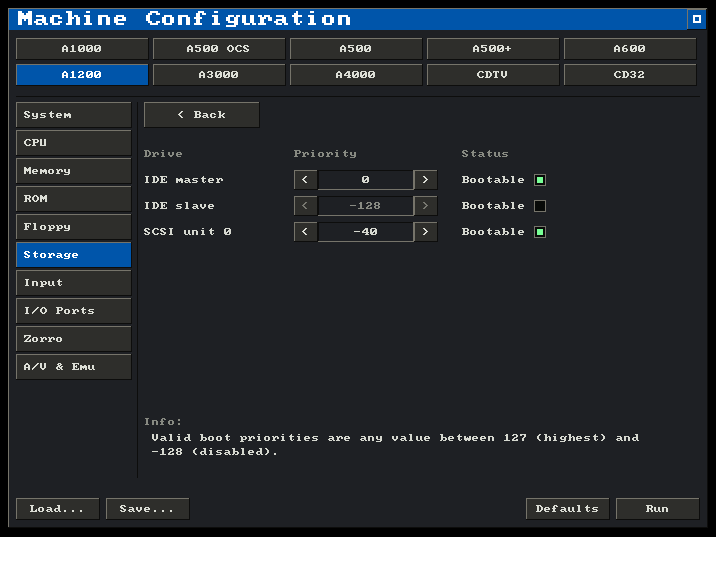Screen dimensions: 716x581
Task: Open the ROM settings page
Action: (74, 199)
